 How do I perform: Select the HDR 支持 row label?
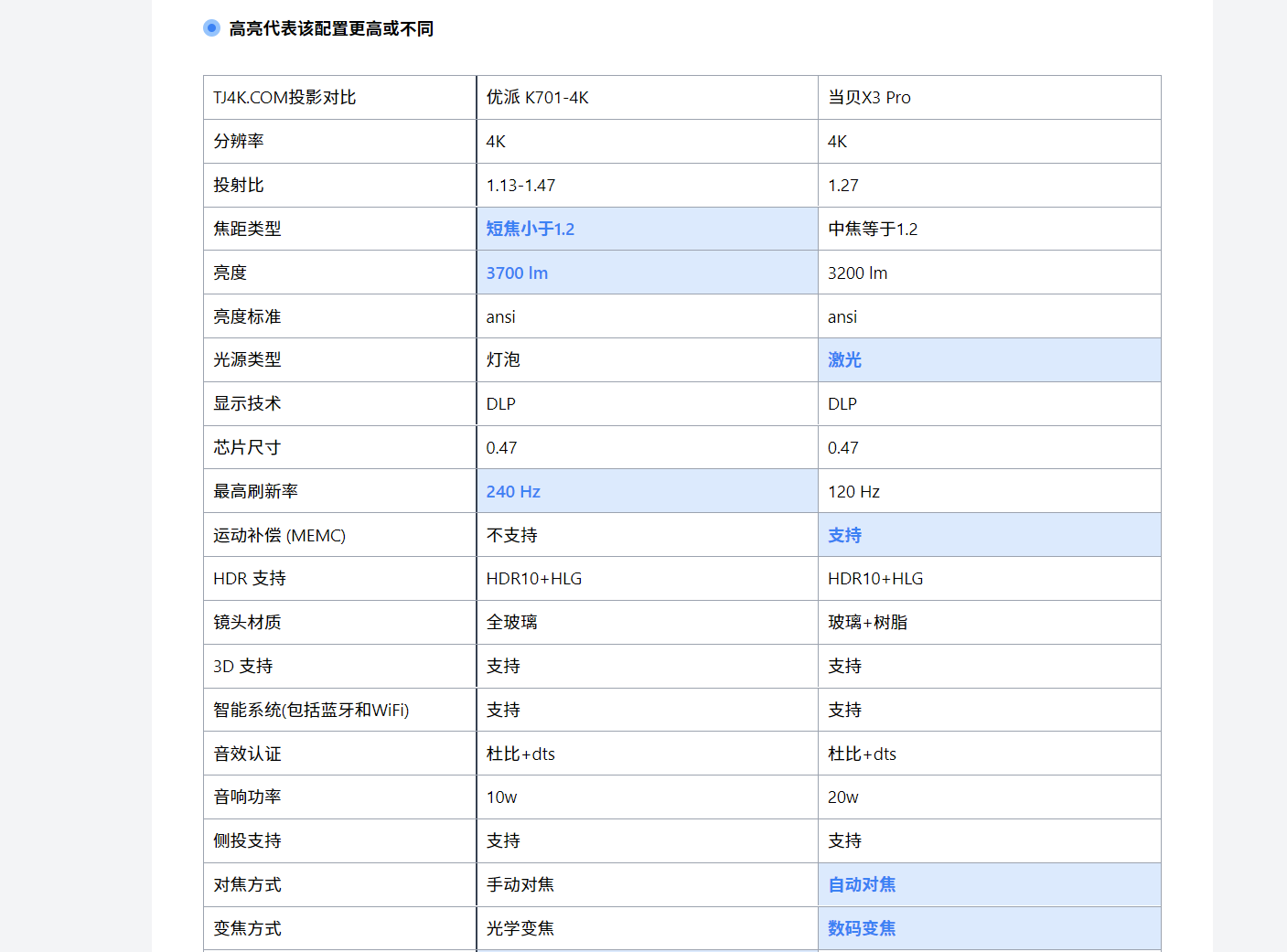tap(250, 579)
